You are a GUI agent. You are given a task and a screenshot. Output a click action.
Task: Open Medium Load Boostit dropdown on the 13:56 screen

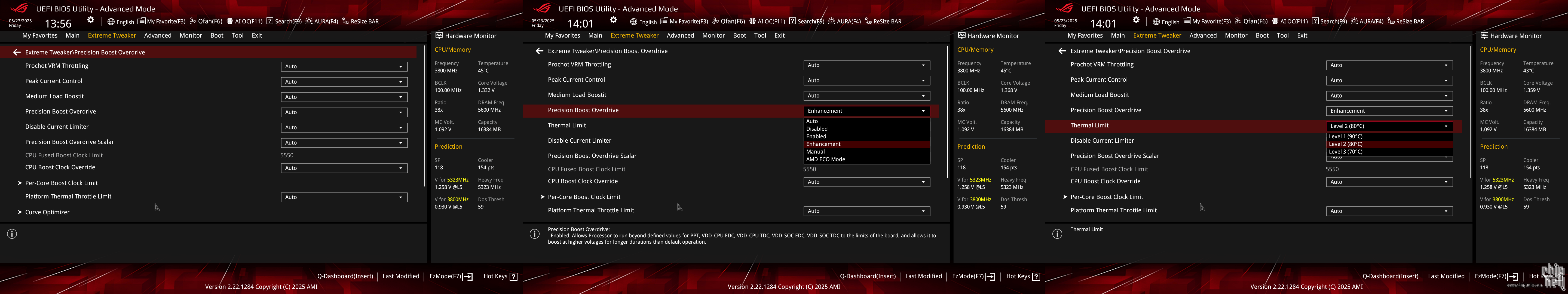click(344, 97)
